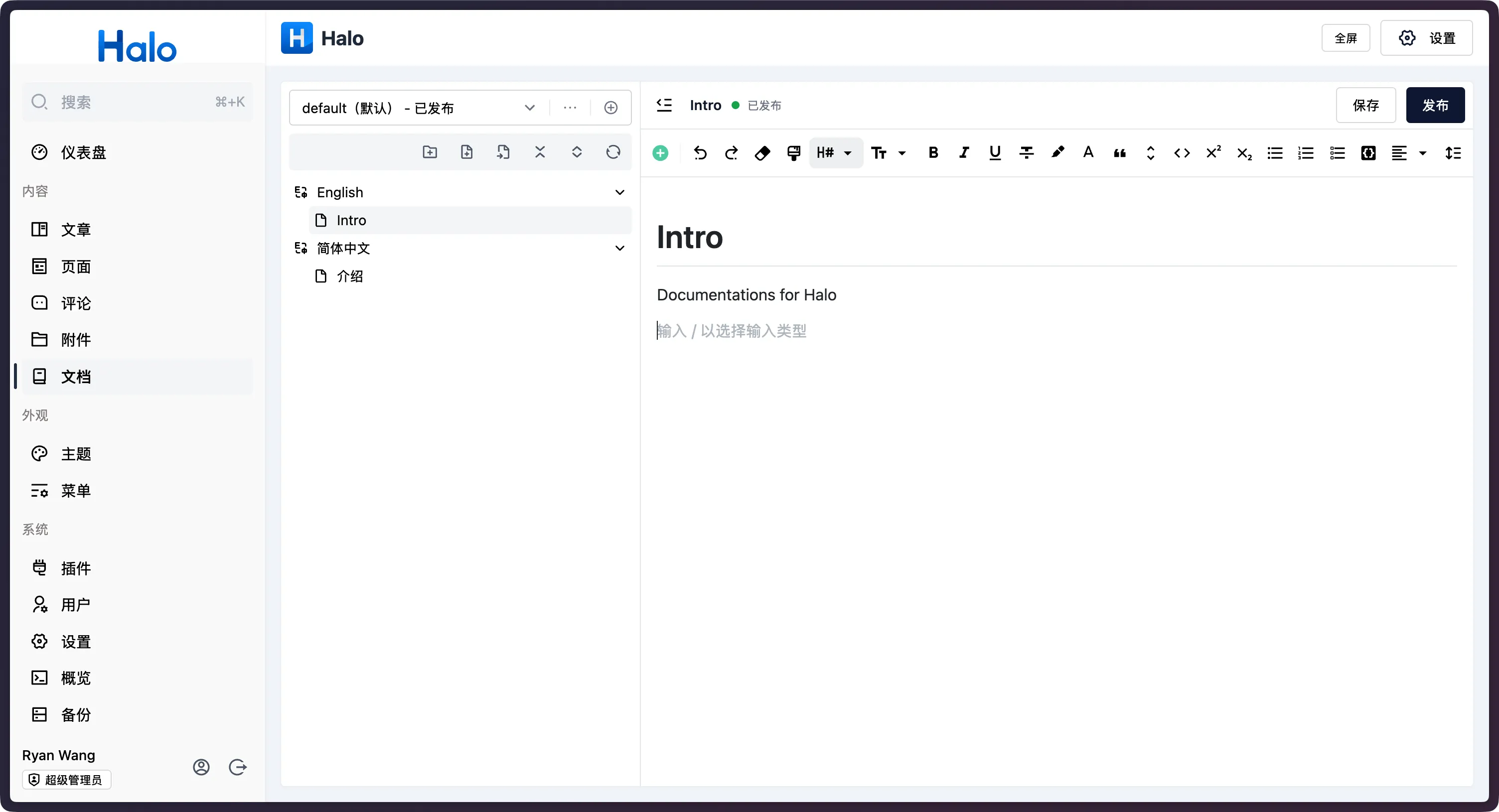This screenshot has width=1499, height=812.
Task: Toggle bold formatting
Action: click(x=933, y=153)
